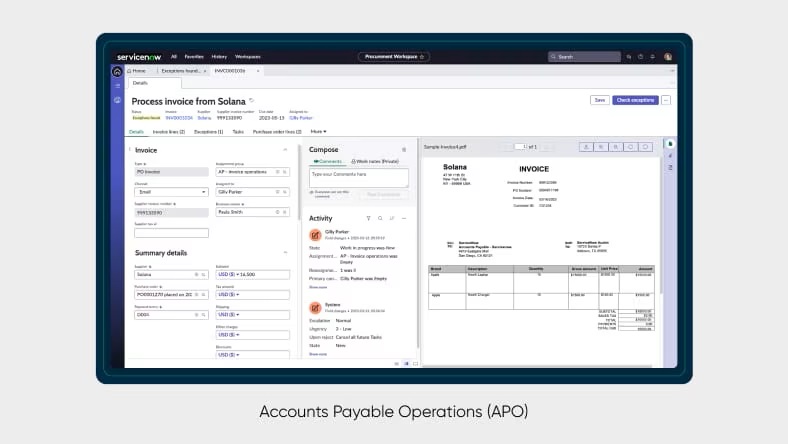Favorite Procurement Workspace with the star icon
This screenshot has height=444, width=788.
coord(422,57)
